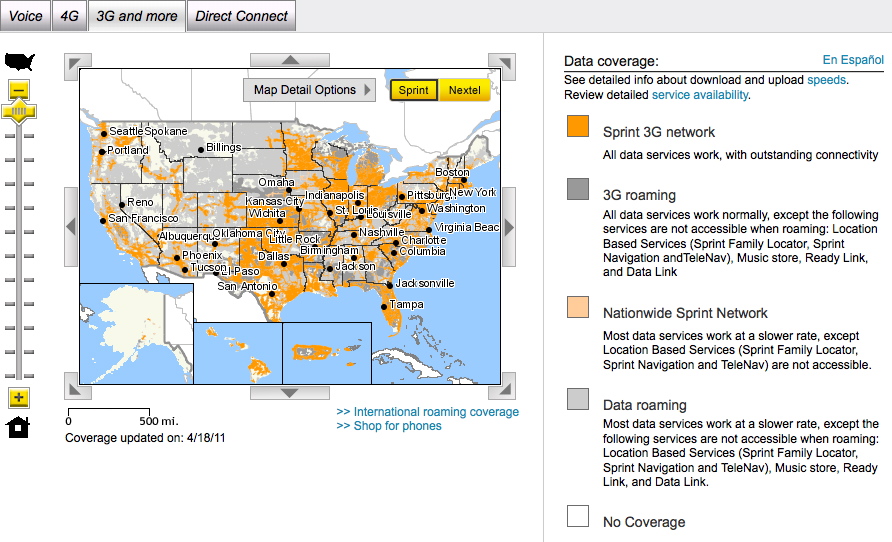Pan map up with the top arrow
Screen dimensions: 892x542
click(x=290, y=60)
